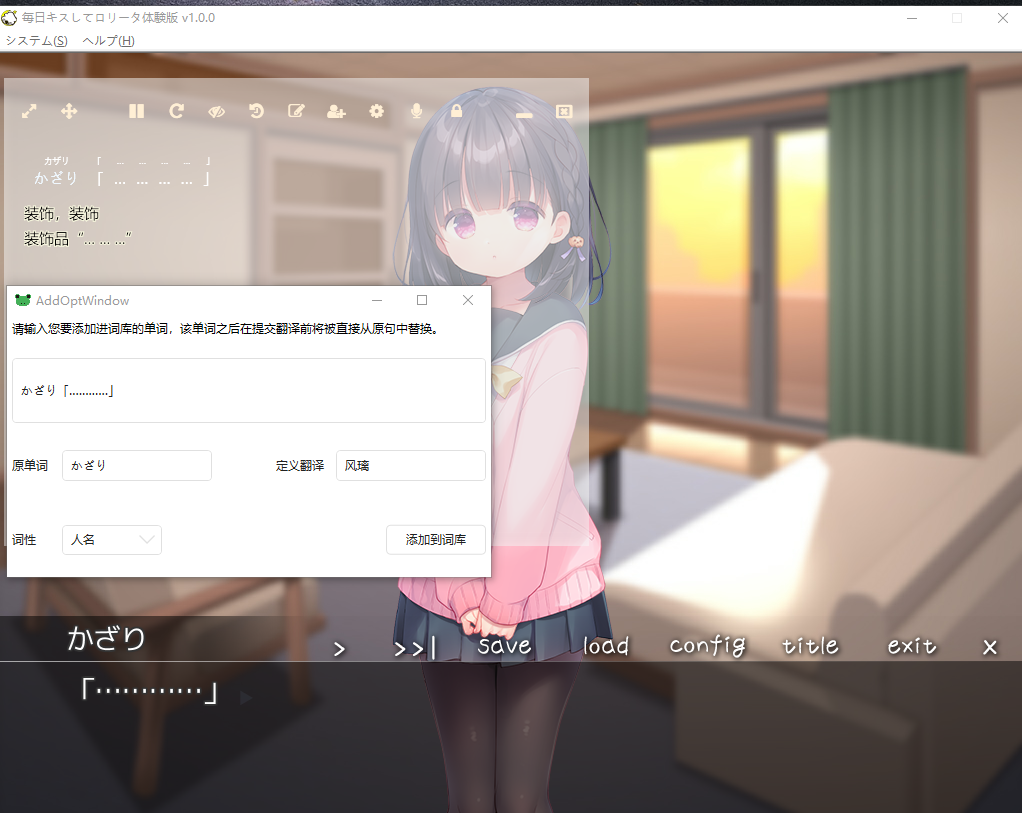This screenshot has width=1022, height=813.
Task: Toggle the microphone icon
Action: (x=416, y=111)
